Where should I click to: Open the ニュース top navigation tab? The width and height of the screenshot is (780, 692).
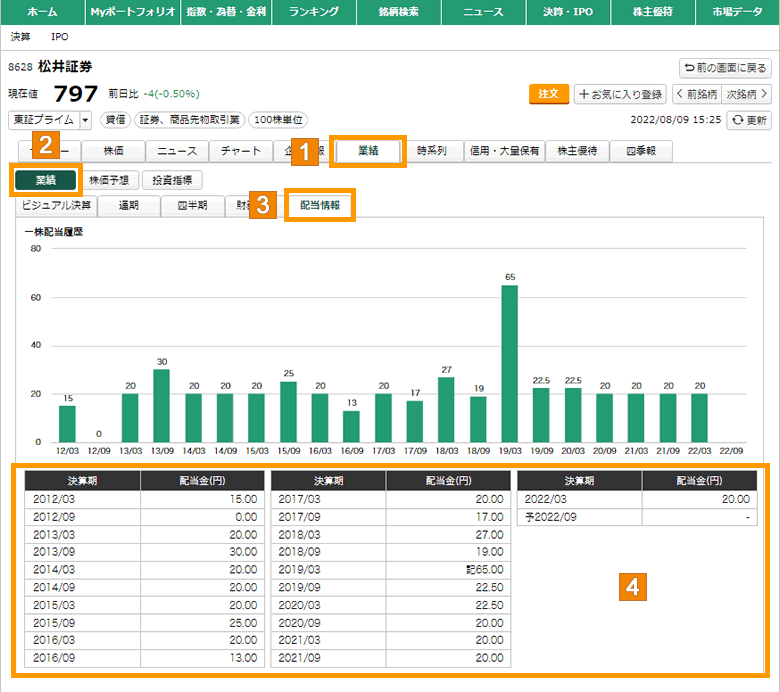pos(483,12)
